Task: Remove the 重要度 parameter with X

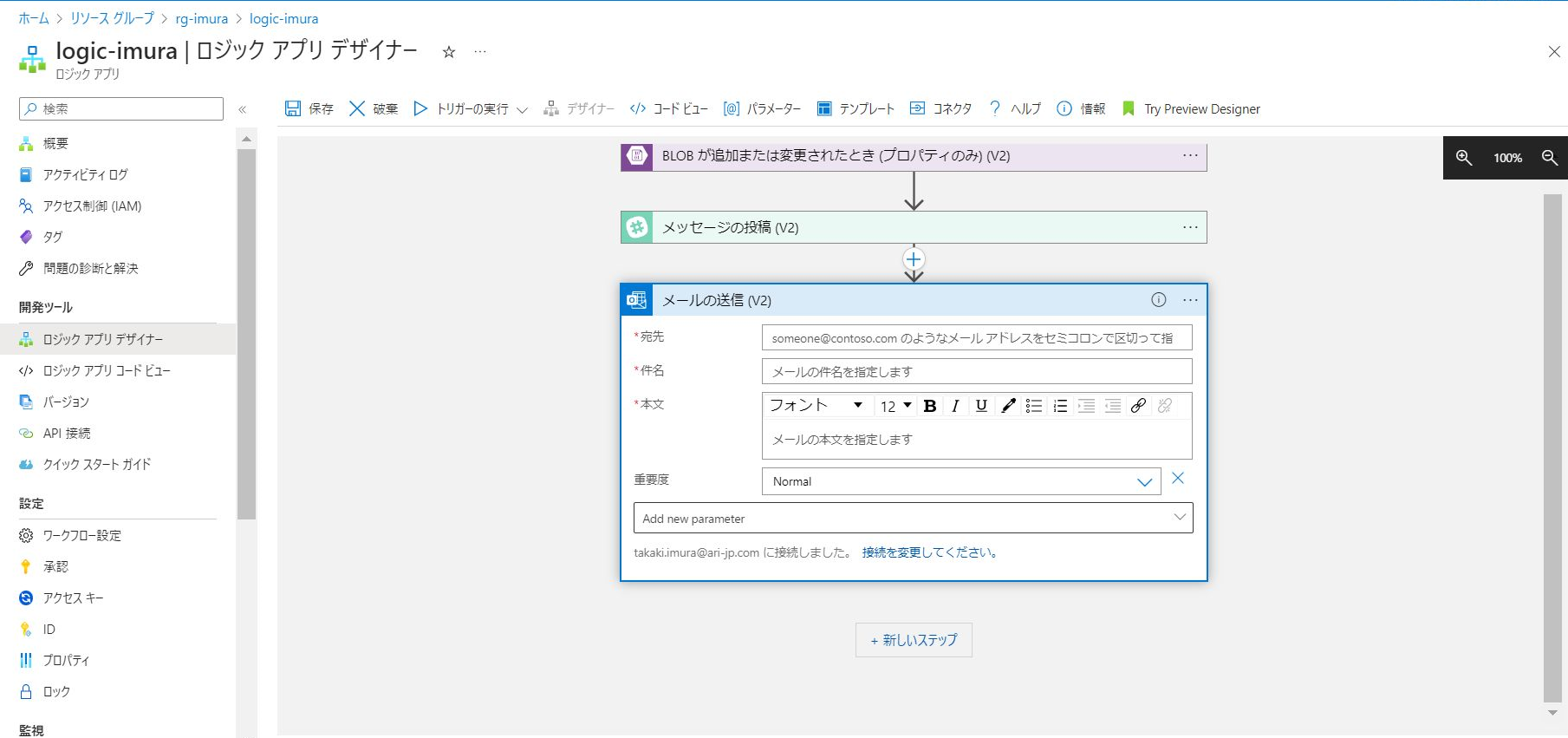Action: (x=1178, y=478)
